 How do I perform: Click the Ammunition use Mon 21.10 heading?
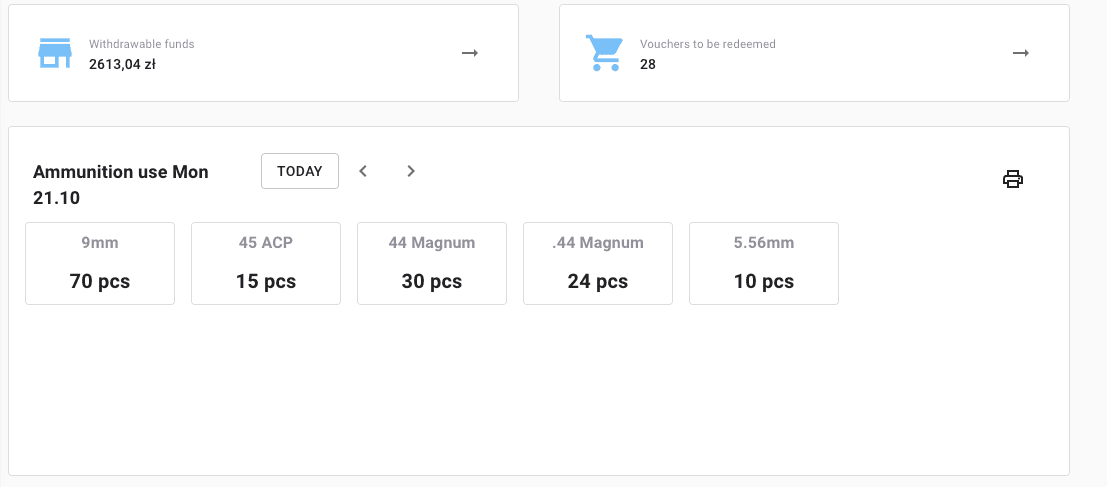tap(120, 184)
